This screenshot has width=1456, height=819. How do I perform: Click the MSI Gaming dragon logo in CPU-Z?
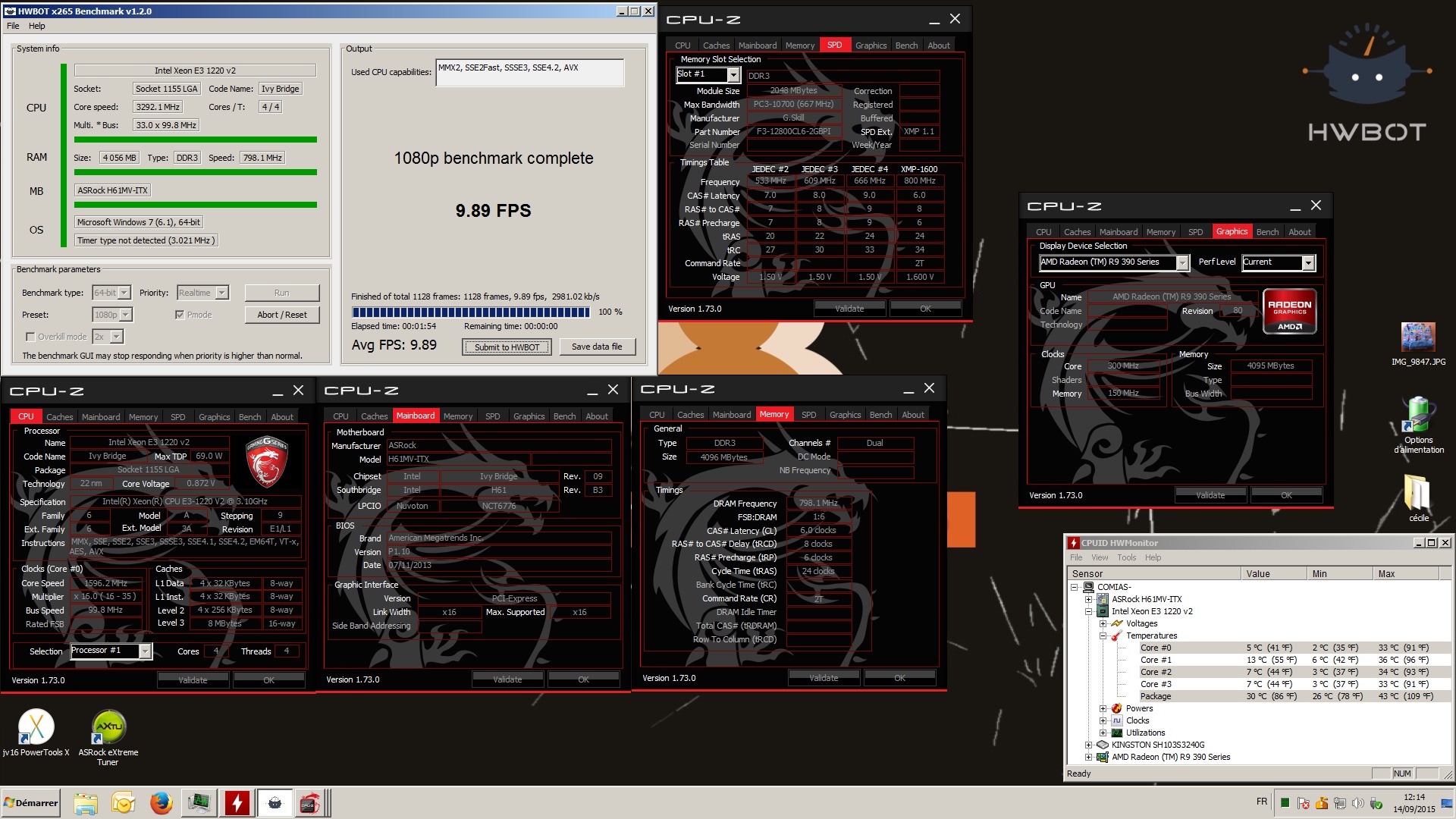(x=266, y=462)
